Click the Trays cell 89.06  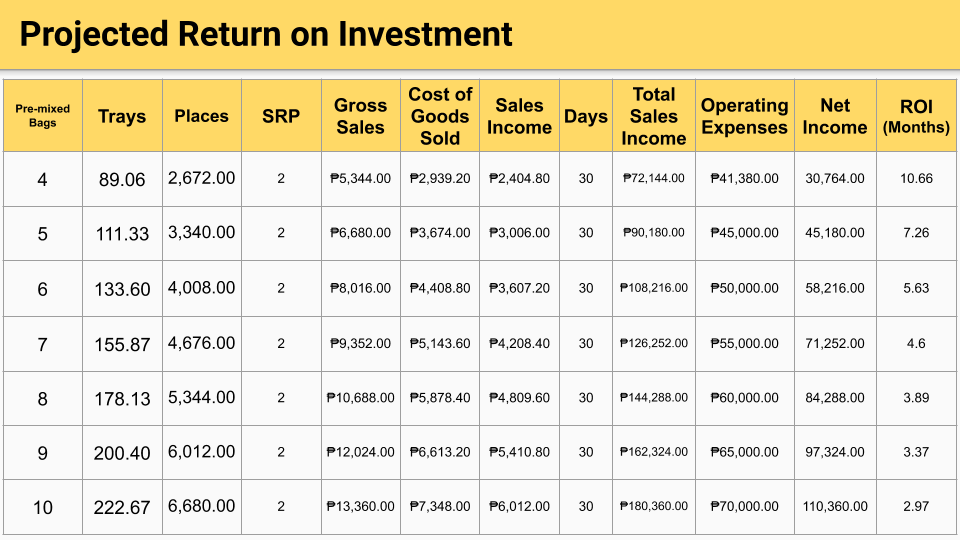coord(122,179)
